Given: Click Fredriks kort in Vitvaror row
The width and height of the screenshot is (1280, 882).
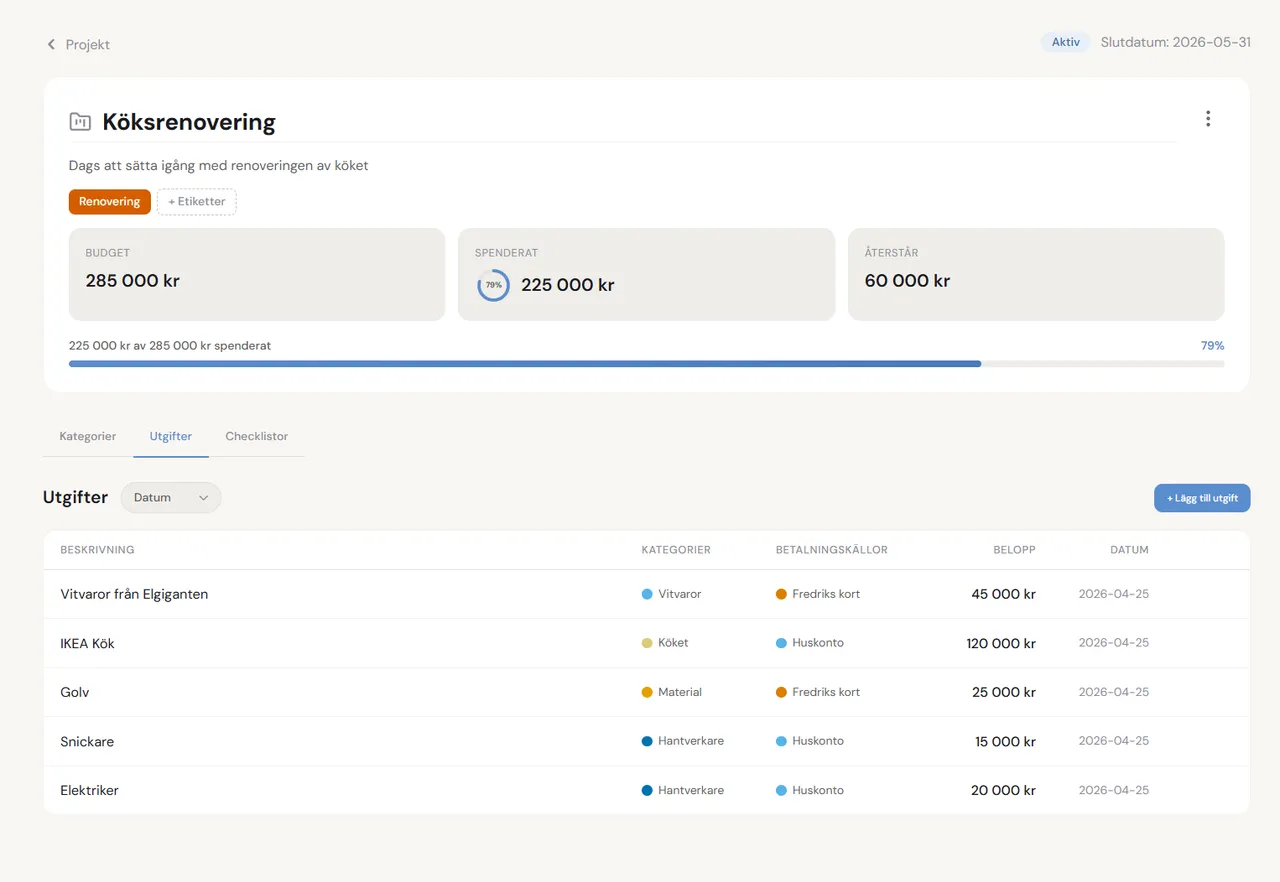Looking at the screenshot, I should (826, 594).
